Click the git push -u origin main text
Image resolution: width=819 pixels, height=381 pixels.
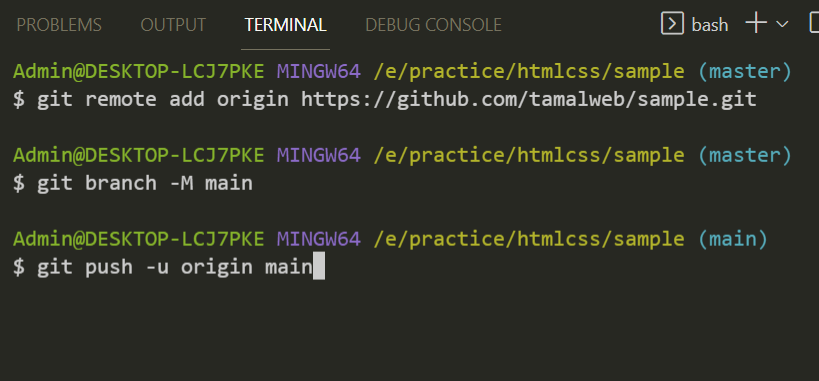pyautogui.click(x=174, y=267)
